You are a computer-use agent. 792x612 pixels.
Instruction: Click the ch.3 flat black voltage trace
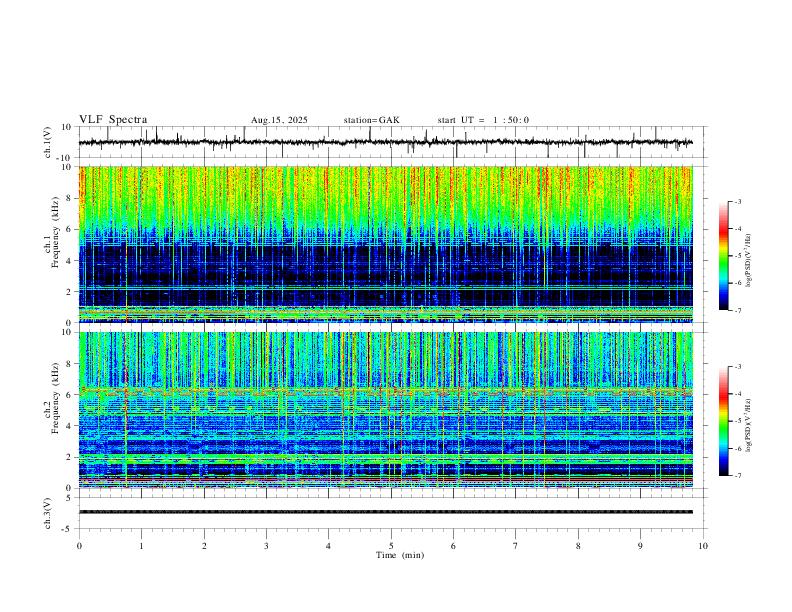coord(385,512)
